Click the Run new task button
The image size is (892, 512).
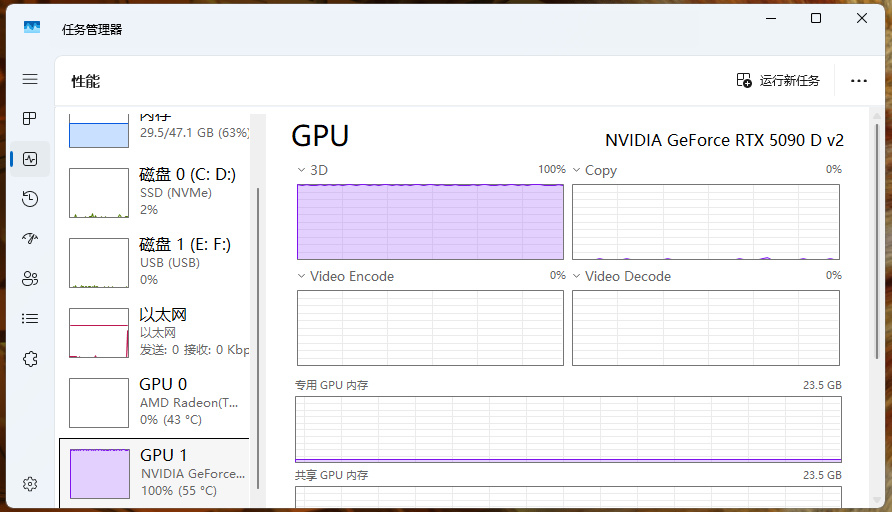click(778, 81)
